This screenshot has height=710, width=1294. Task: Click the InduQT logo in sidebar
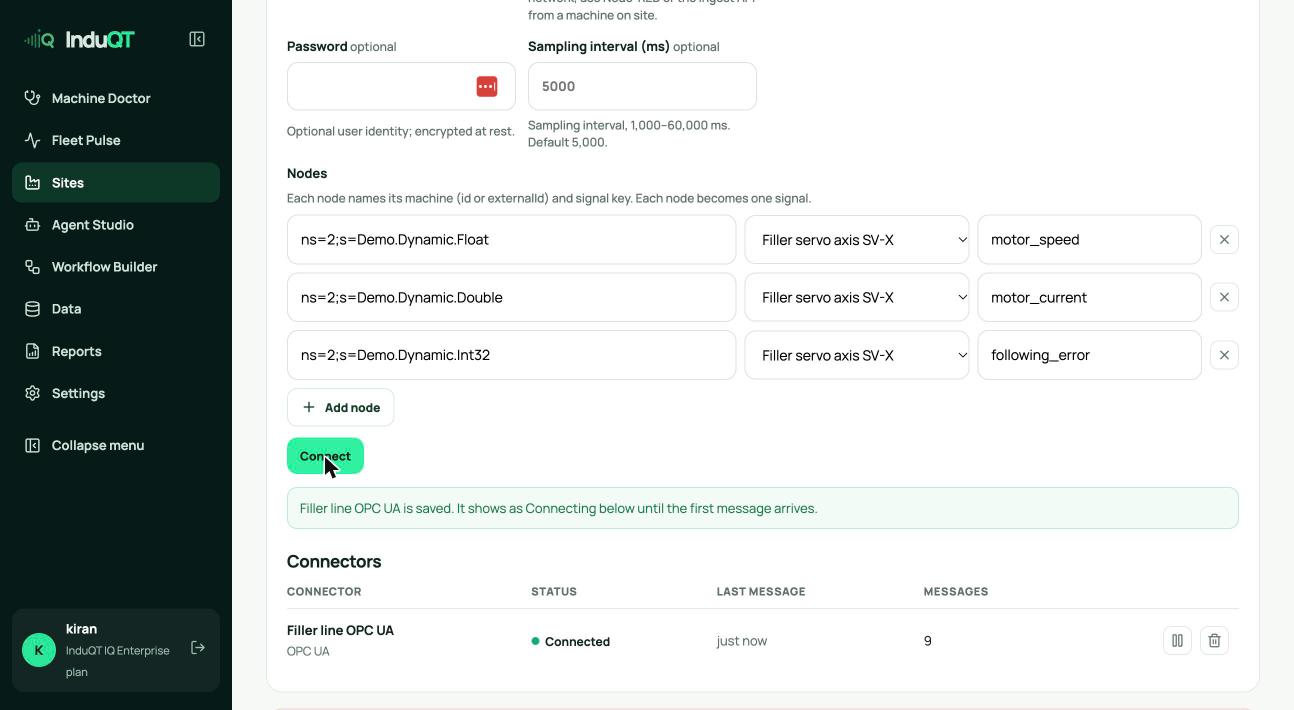[79, 39]
